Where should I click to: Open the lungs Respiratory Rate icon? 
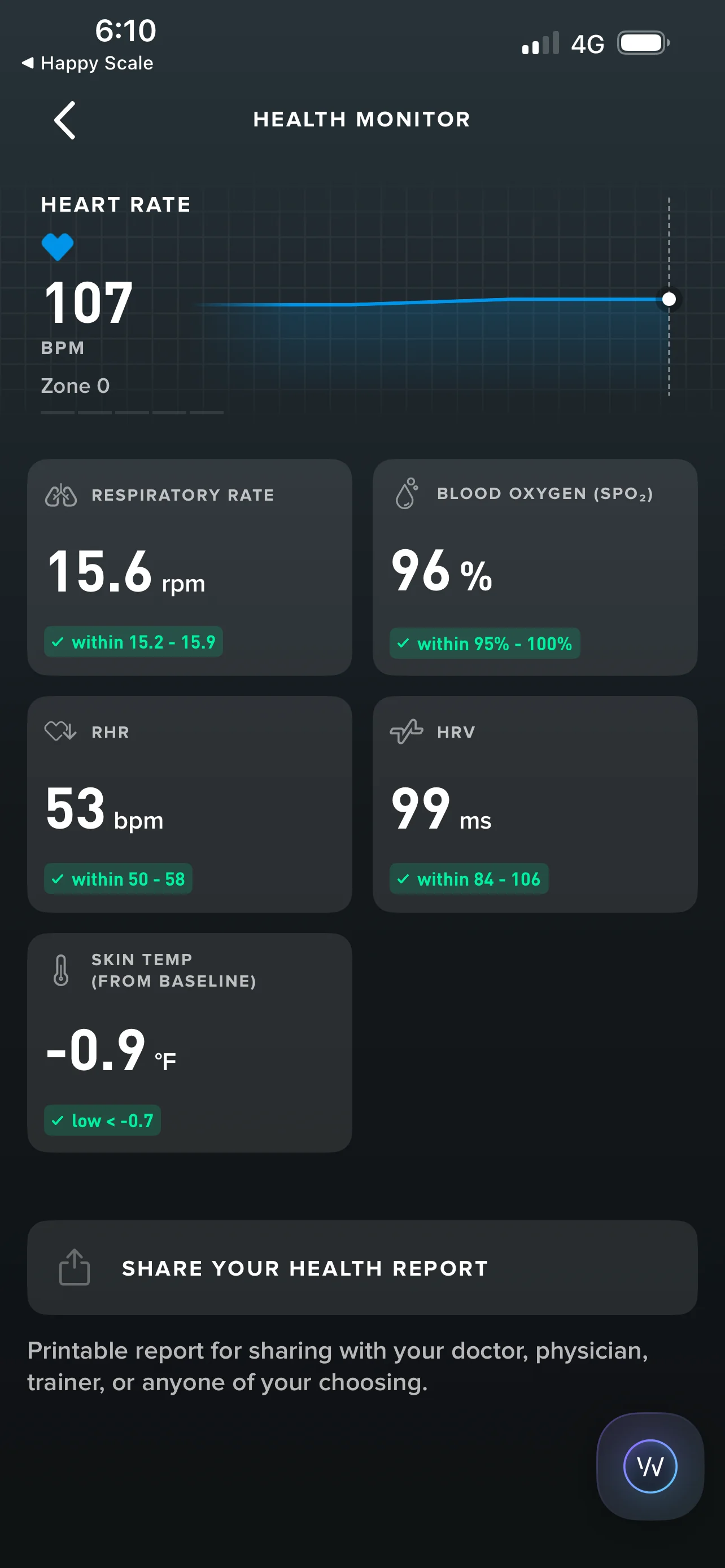(x=61, y=495)
